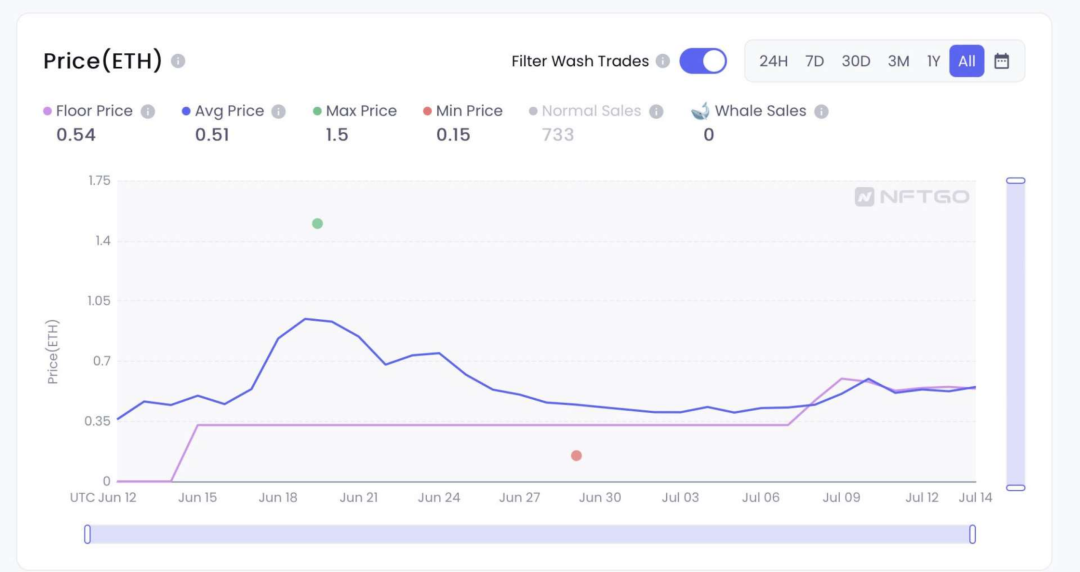
Task: Click the info icon beside Whale Sales
Action: 821,111
